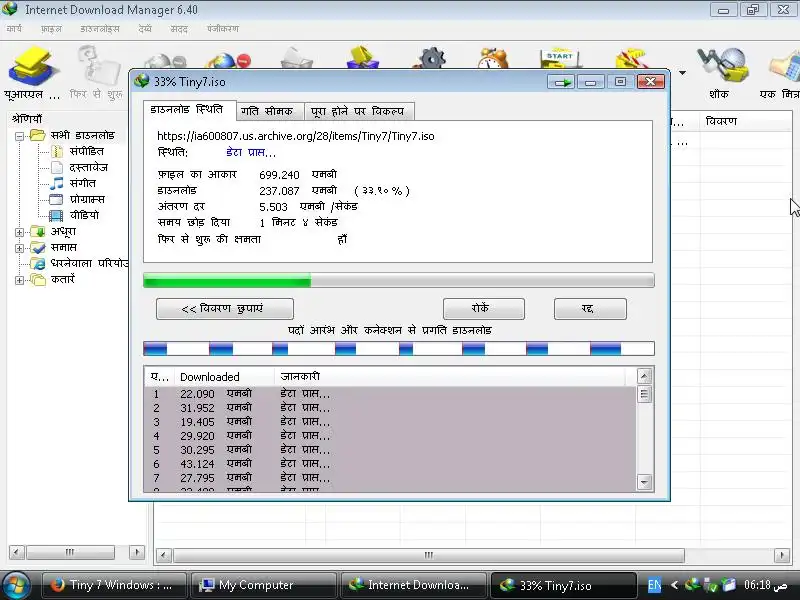This screenshot has height=600, width=800.
Task: Switch to Options on completion tab
Action: (x=359, y=111)
